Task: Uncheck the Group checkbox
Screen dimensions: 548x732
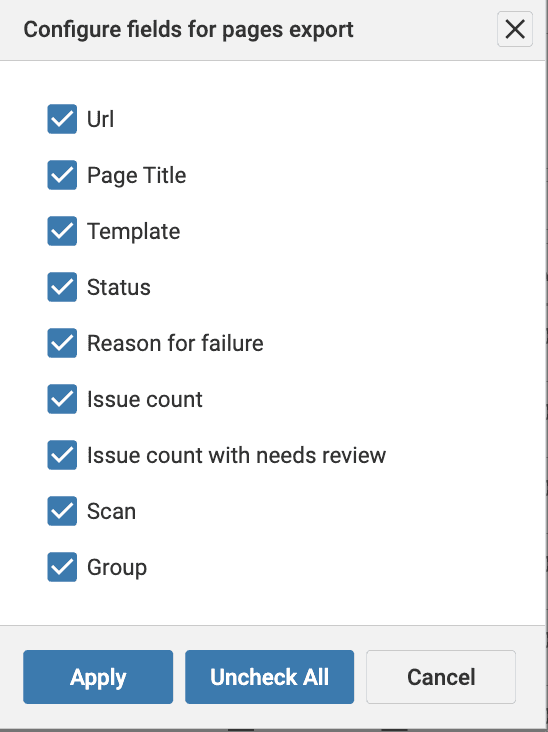Action: pyautogui.click(x=62, y=567)
